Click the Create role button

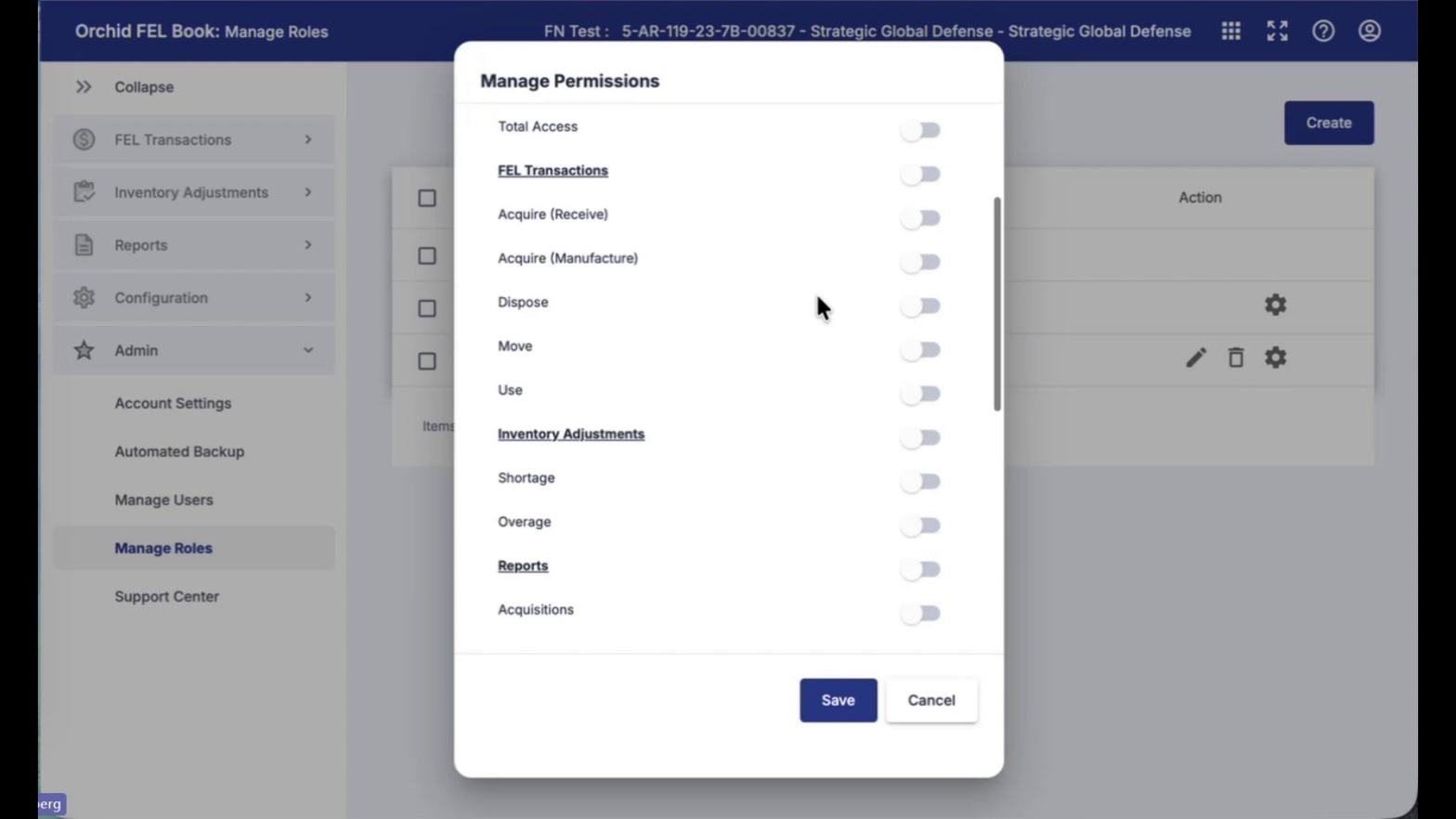click(x=1329, y=123)
